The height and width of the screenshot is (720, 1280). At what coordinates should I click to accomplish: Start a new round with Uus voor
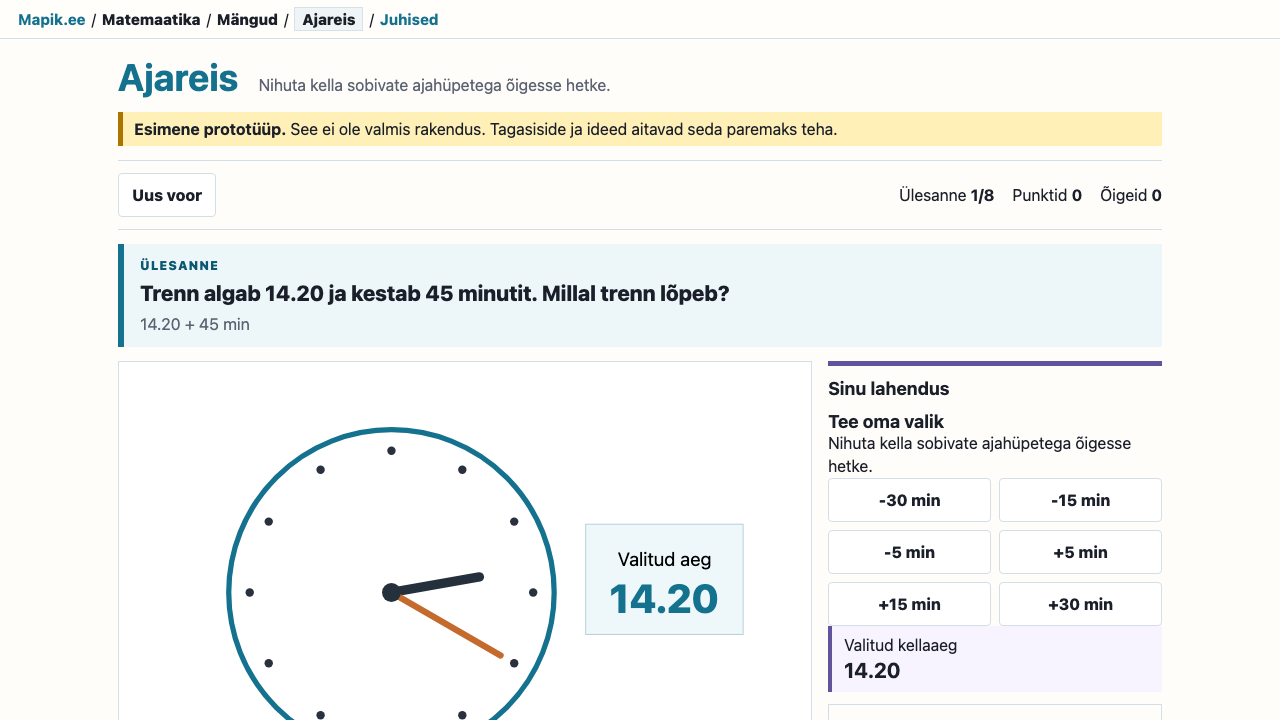coord(167,195)
